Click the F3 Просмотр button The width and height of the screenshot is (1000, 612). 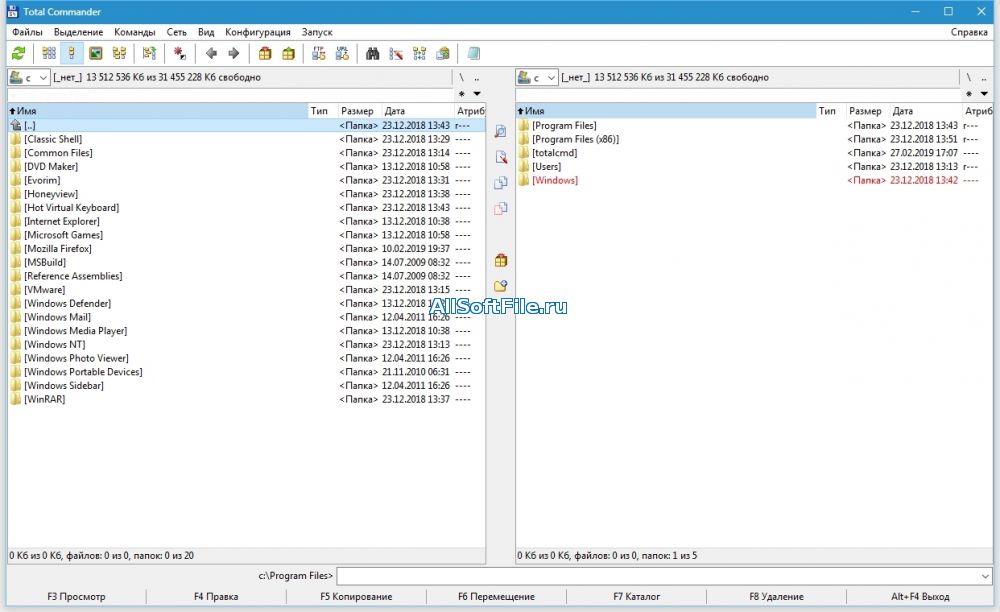(x=76, y=597)
